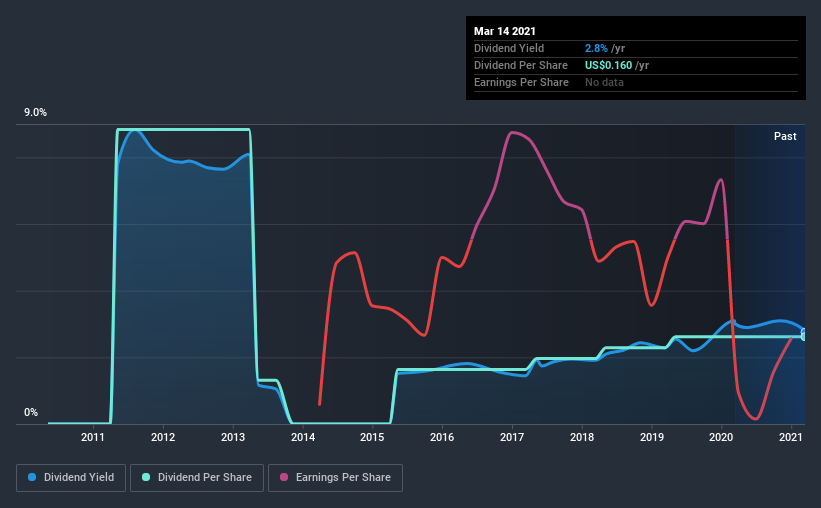This screenshot has height=508, width=821.
Task: Click the 9.0% y-axis label
Action: [35, 113]
